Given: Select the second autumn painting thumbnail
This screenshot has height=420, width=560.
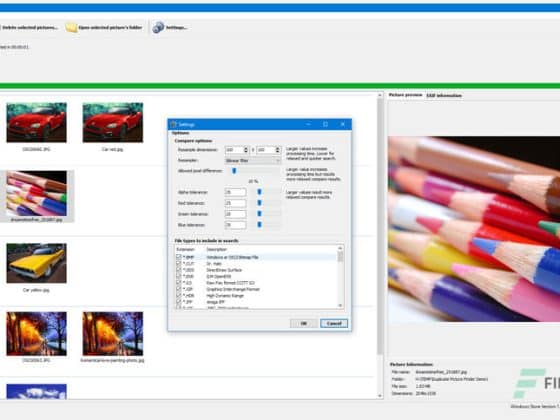Looking at the screenshot, I should (x=113, y=334).
